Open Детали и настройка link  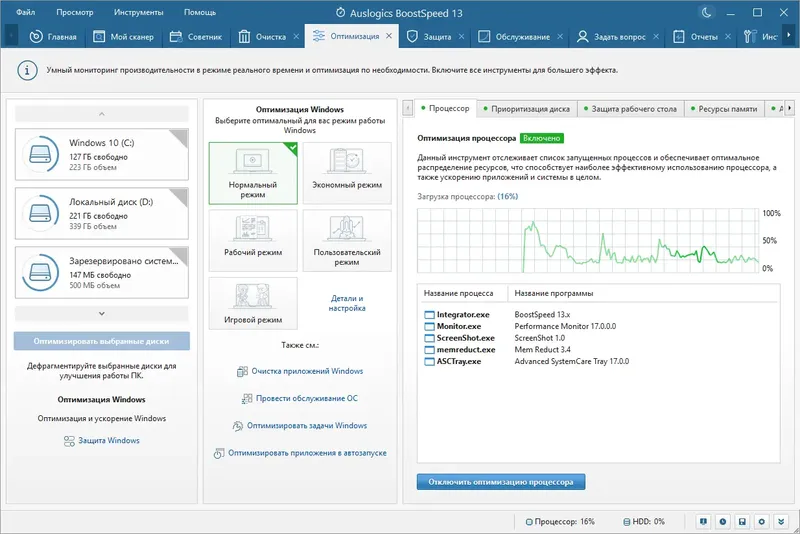coord(347,303)
